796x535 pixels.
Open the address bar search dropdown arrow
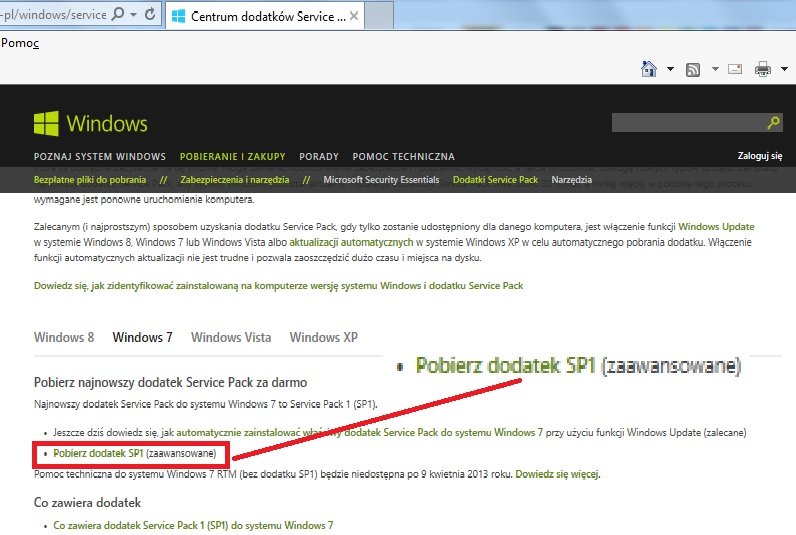click(x=134, y=15)
